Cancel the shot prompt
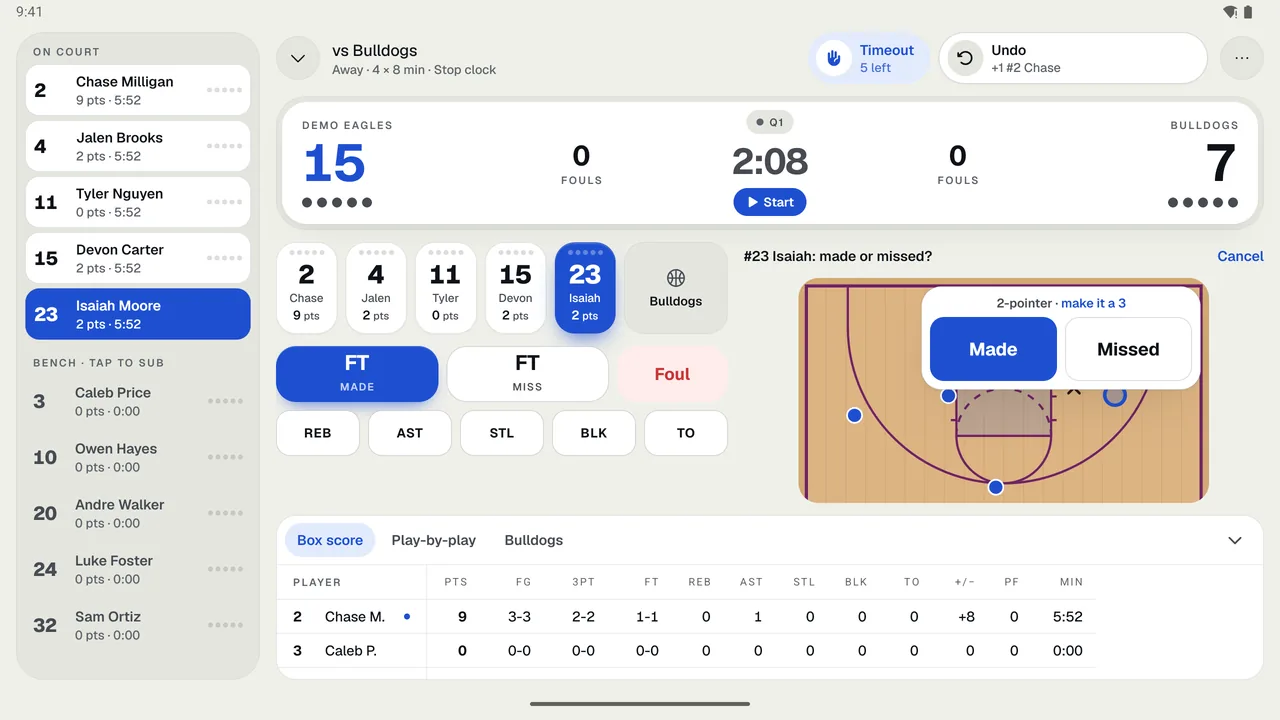This screenshot has width=1280, height=720. (1240, 256)
